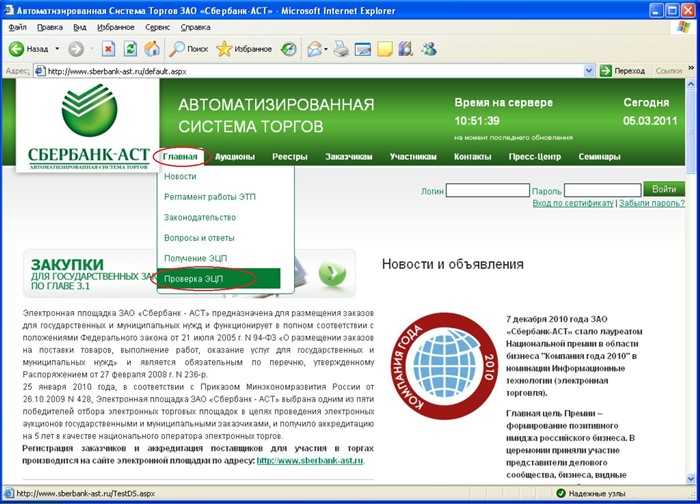The image size is (700, 504).
Task: Open the Back button history dropdown arrow
Action: (x=57, y=49)
